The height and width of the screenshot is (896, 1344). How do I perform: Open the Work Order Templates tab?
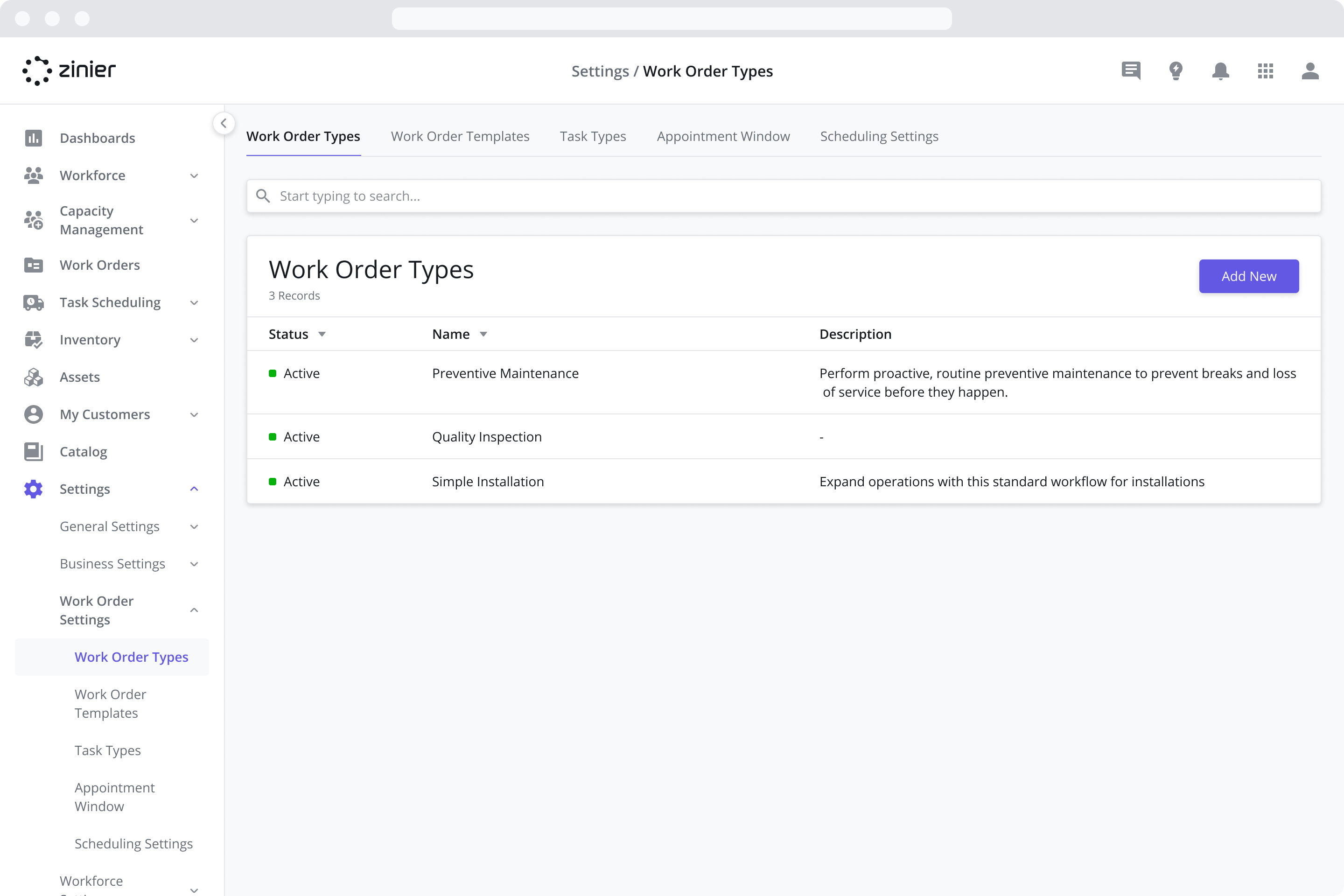point(460,136)
